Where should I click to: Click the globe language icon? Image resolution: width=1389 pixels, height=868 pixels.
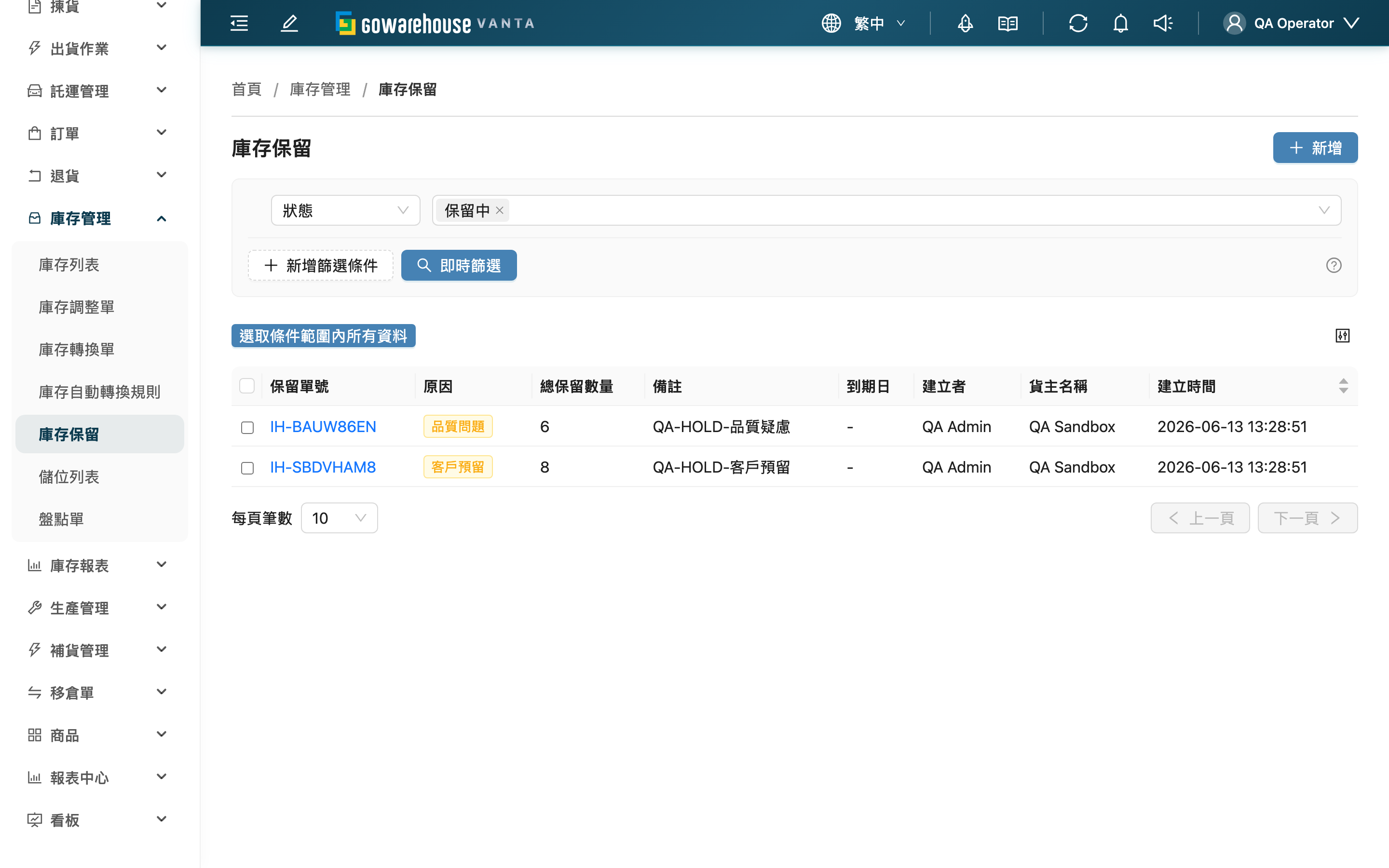pyautogui.click(x=831, y=23)
